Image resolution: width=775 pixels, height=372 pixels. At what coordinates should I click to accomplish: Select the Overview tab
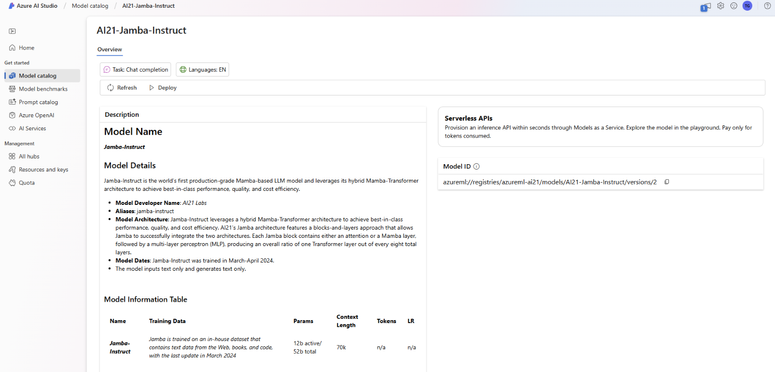(109, 49)
